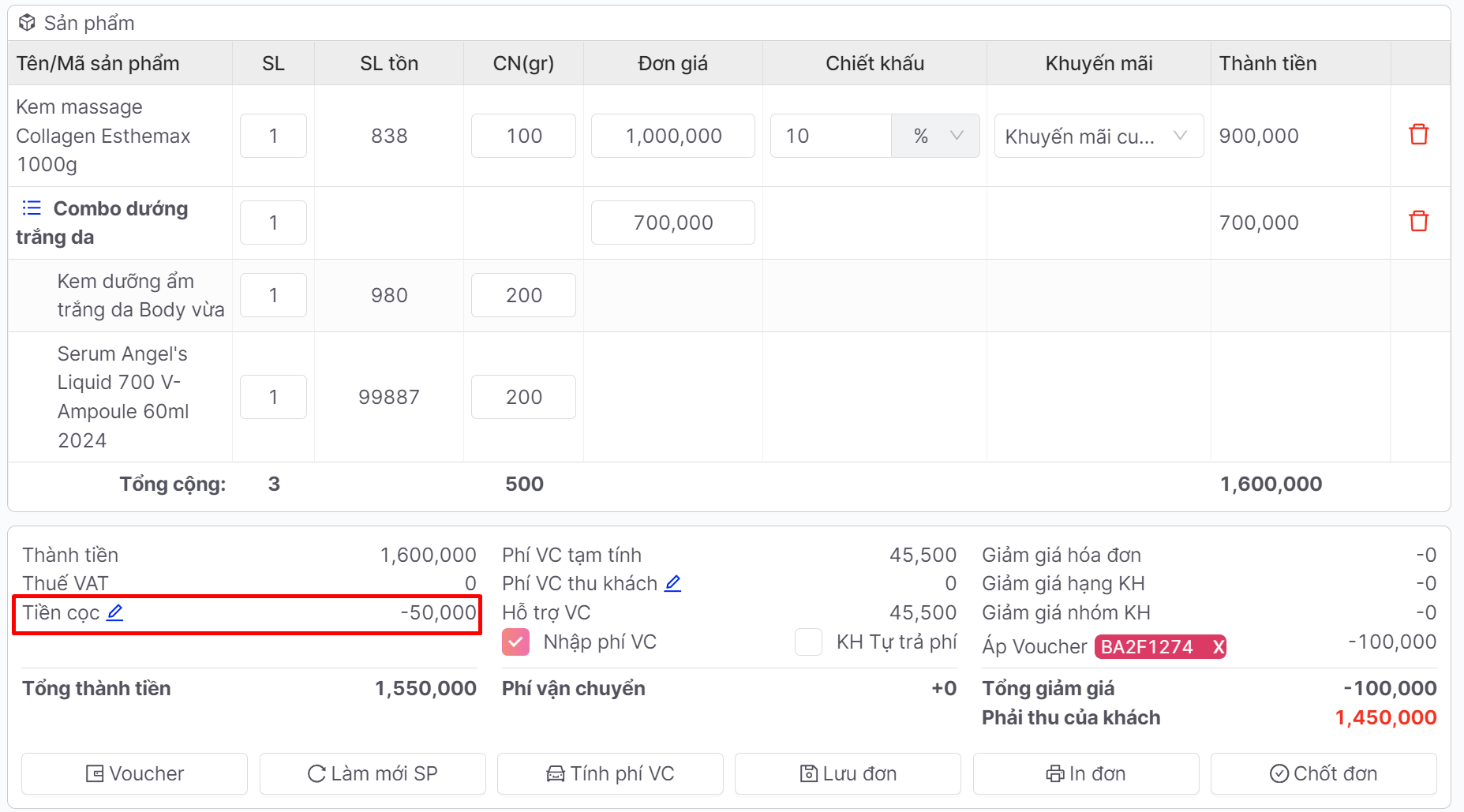This screenshot has width=1464, height=812.
Task: Expand the Khuyến mãi promotion dropdown
Action: tap(1098, 136)
